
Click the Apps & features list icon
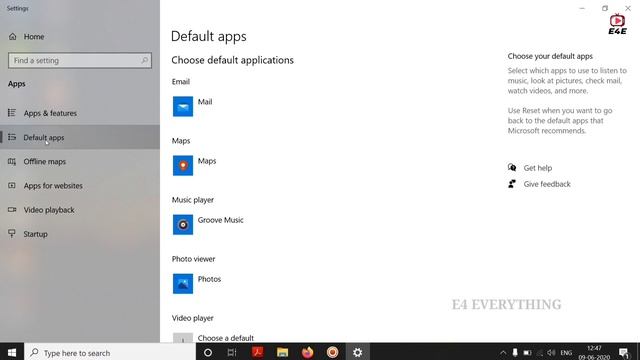tap(12, 113)
